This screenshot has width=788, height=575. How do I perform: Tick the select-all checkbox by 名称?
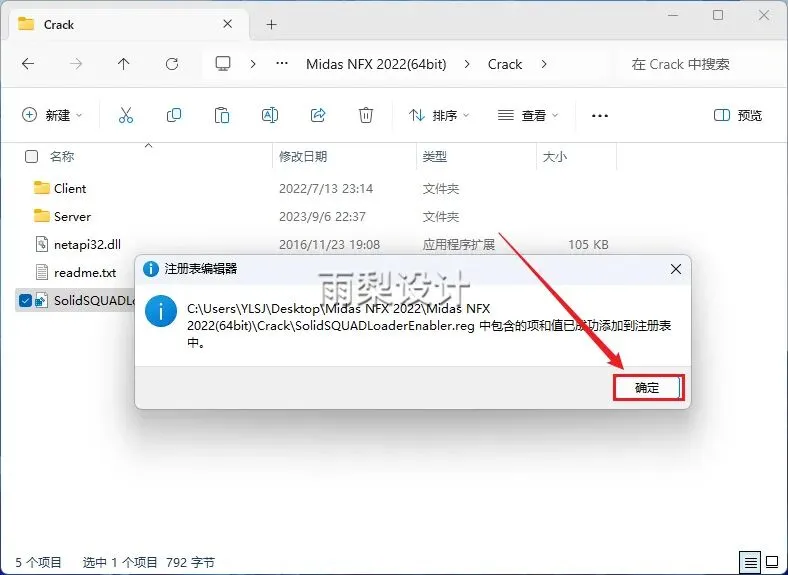31,157
